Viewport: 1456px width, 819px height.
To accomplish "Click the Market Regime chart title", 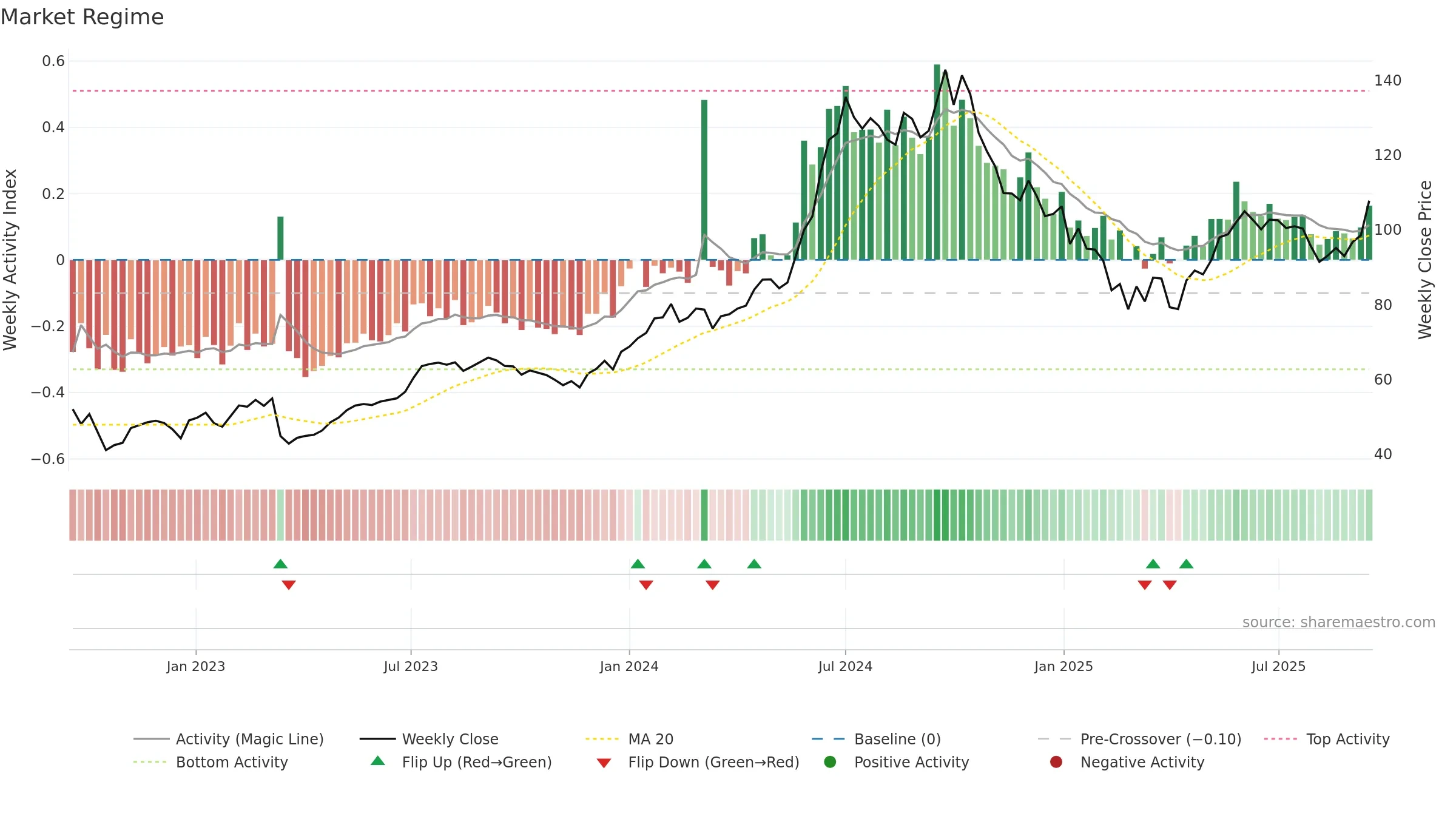I will pos(82,17).
